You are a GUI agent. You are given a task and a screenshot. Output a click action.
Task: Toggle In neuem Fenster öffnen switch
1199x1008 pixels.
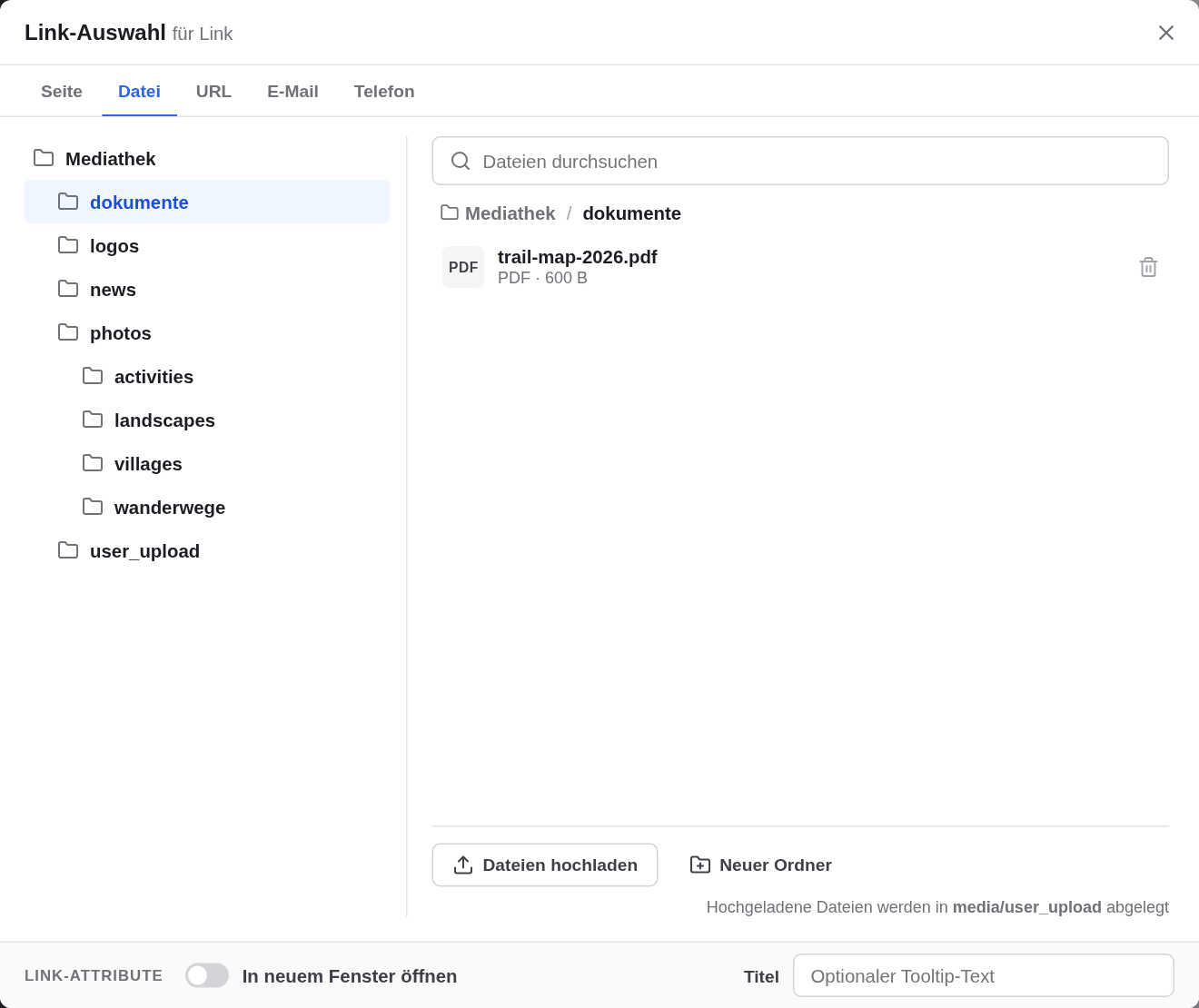point(207,975)
